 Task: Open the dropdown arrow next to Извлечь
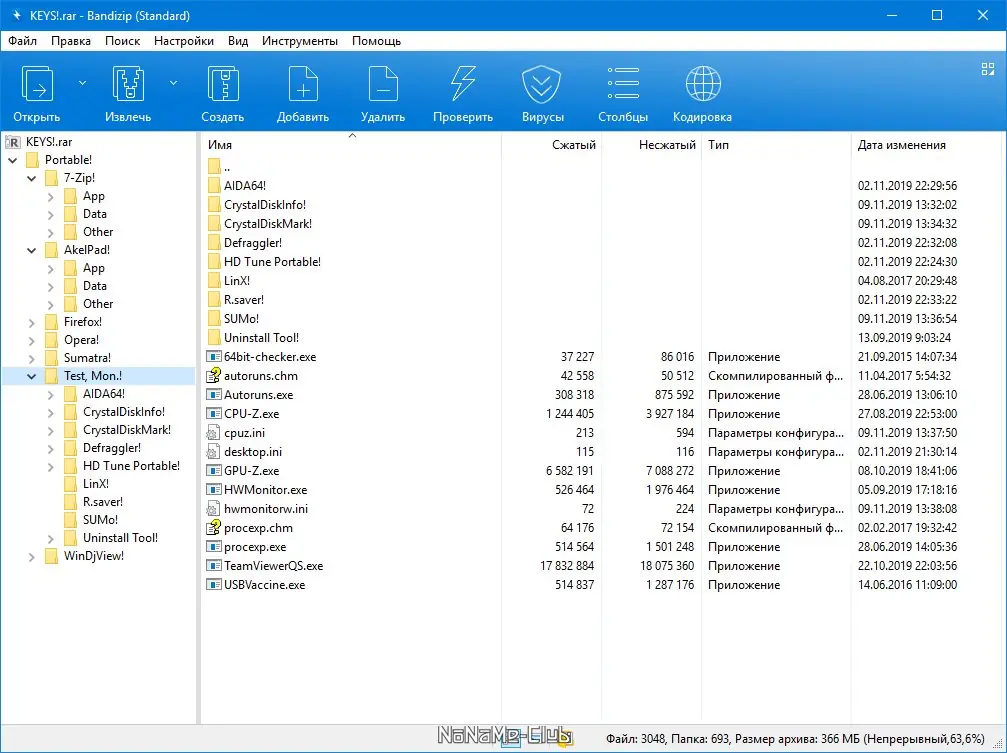point(173,83)
